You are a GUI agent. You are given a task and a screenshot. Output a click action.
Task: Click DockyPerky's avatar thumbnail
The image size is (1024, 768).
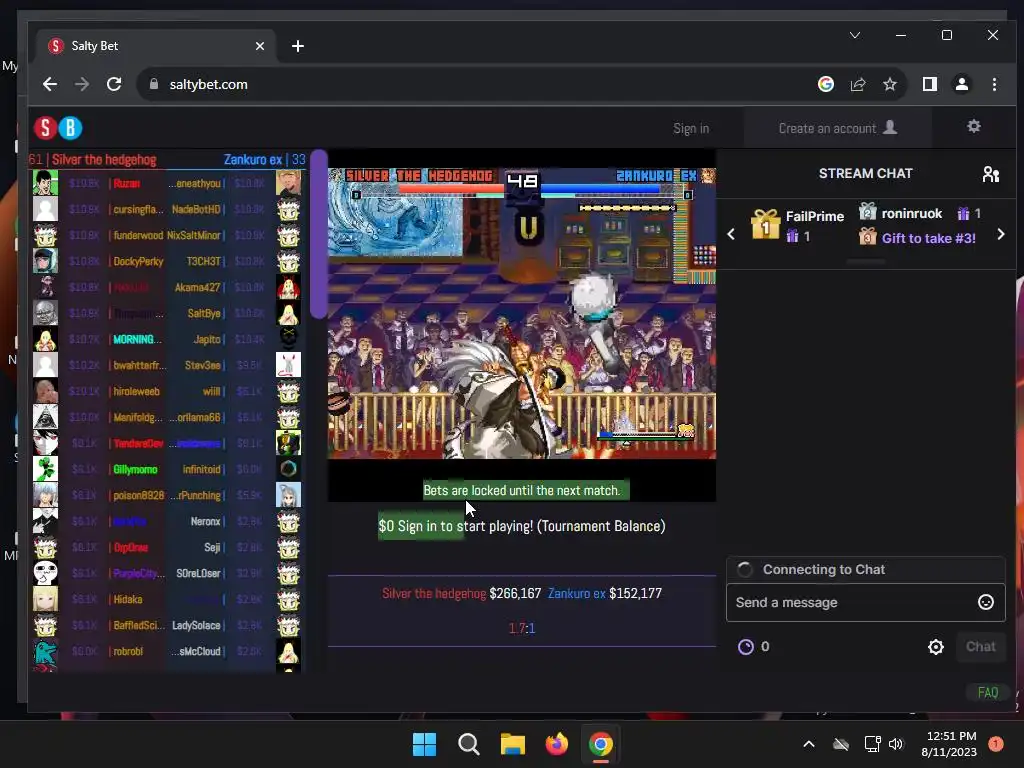click(45, 261)
